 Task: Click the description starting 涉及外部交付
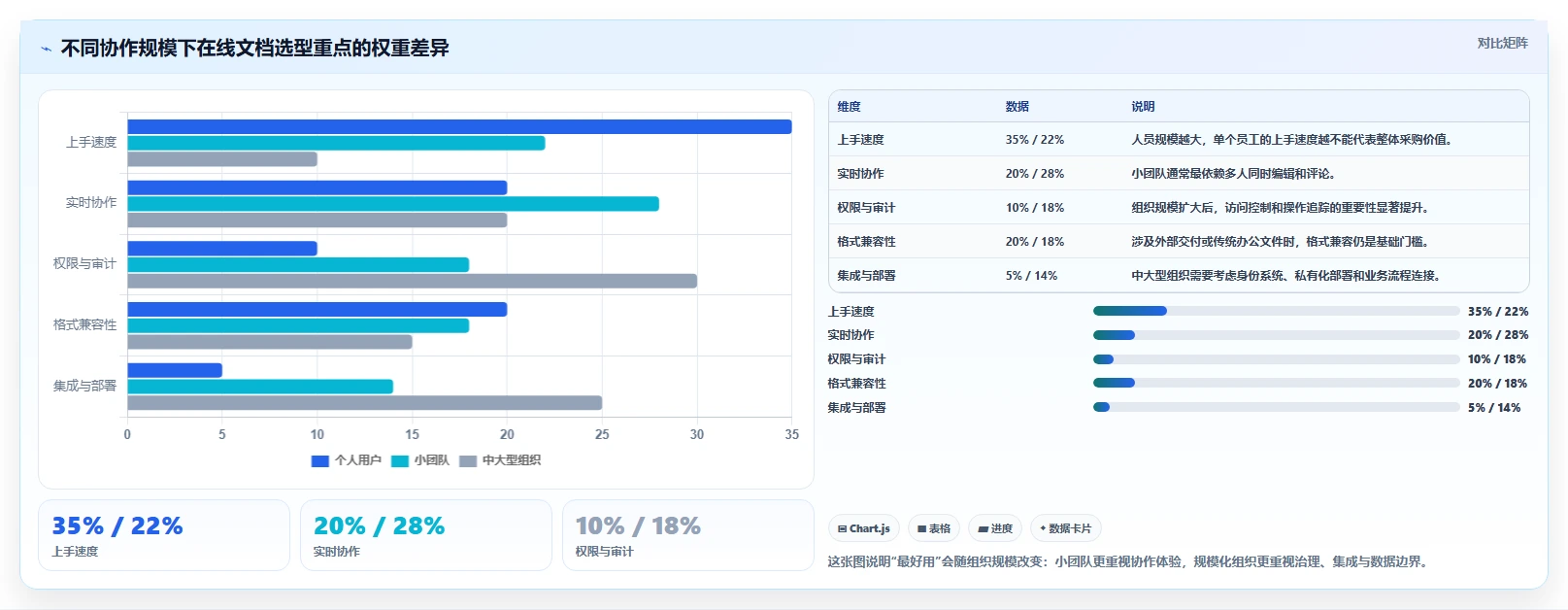[1282, 242]
